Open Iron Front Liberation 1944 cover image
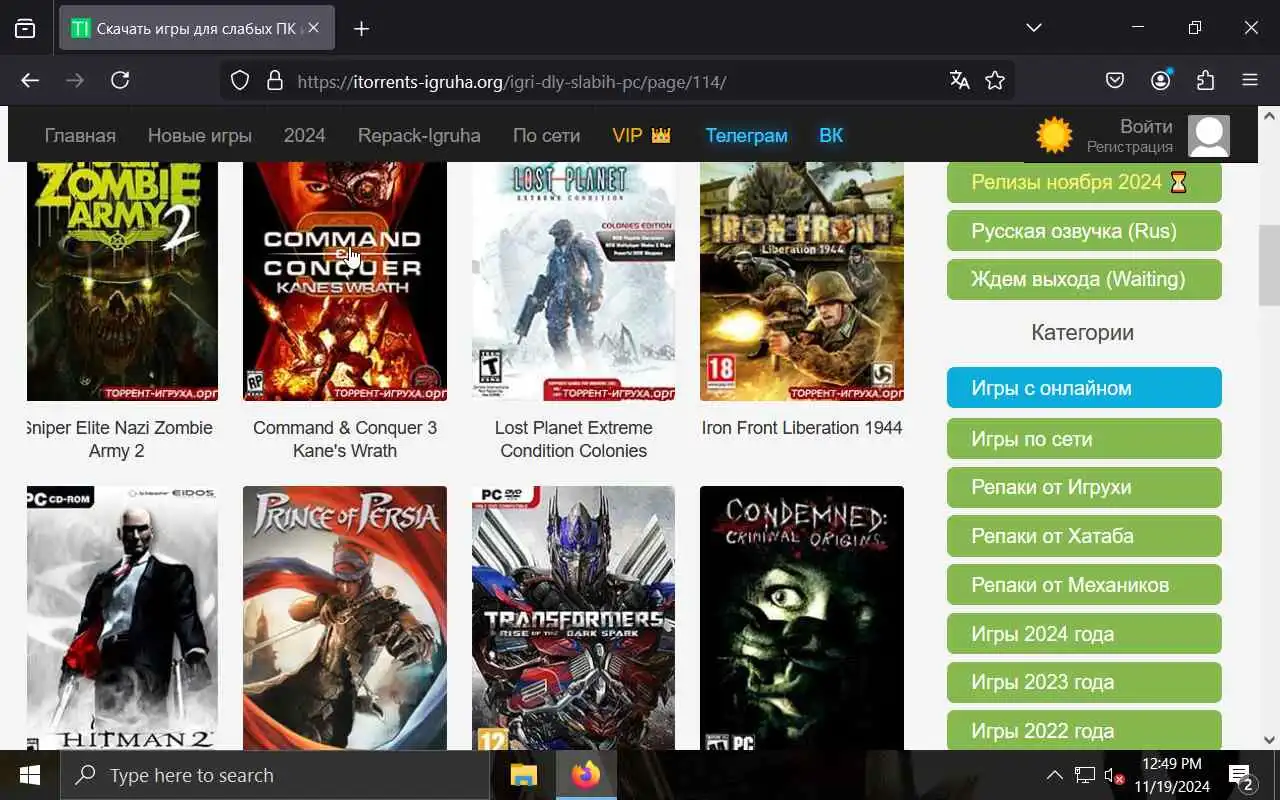Image resolution: width=1280 pixels, height=800 pixels. click(x=802, y=282)
